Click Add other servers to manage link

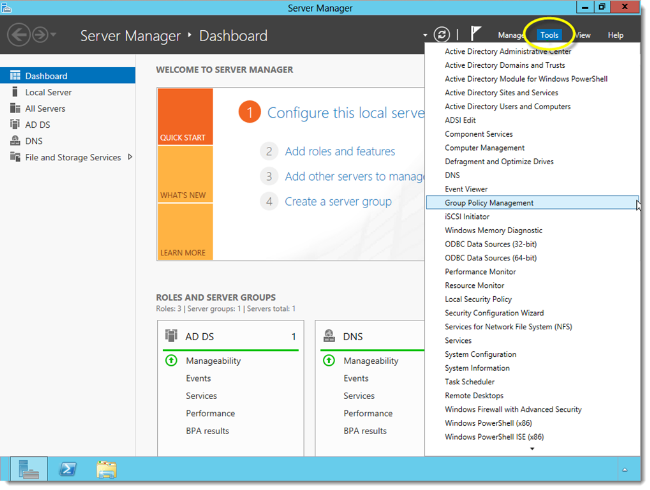click(x=354, y=177)
